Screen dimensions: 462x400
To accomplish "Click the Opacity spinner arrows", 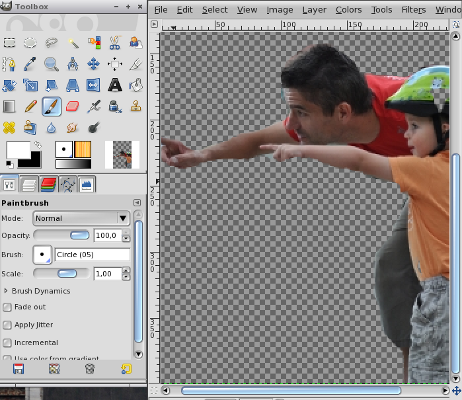I will (x=126, y=235).
